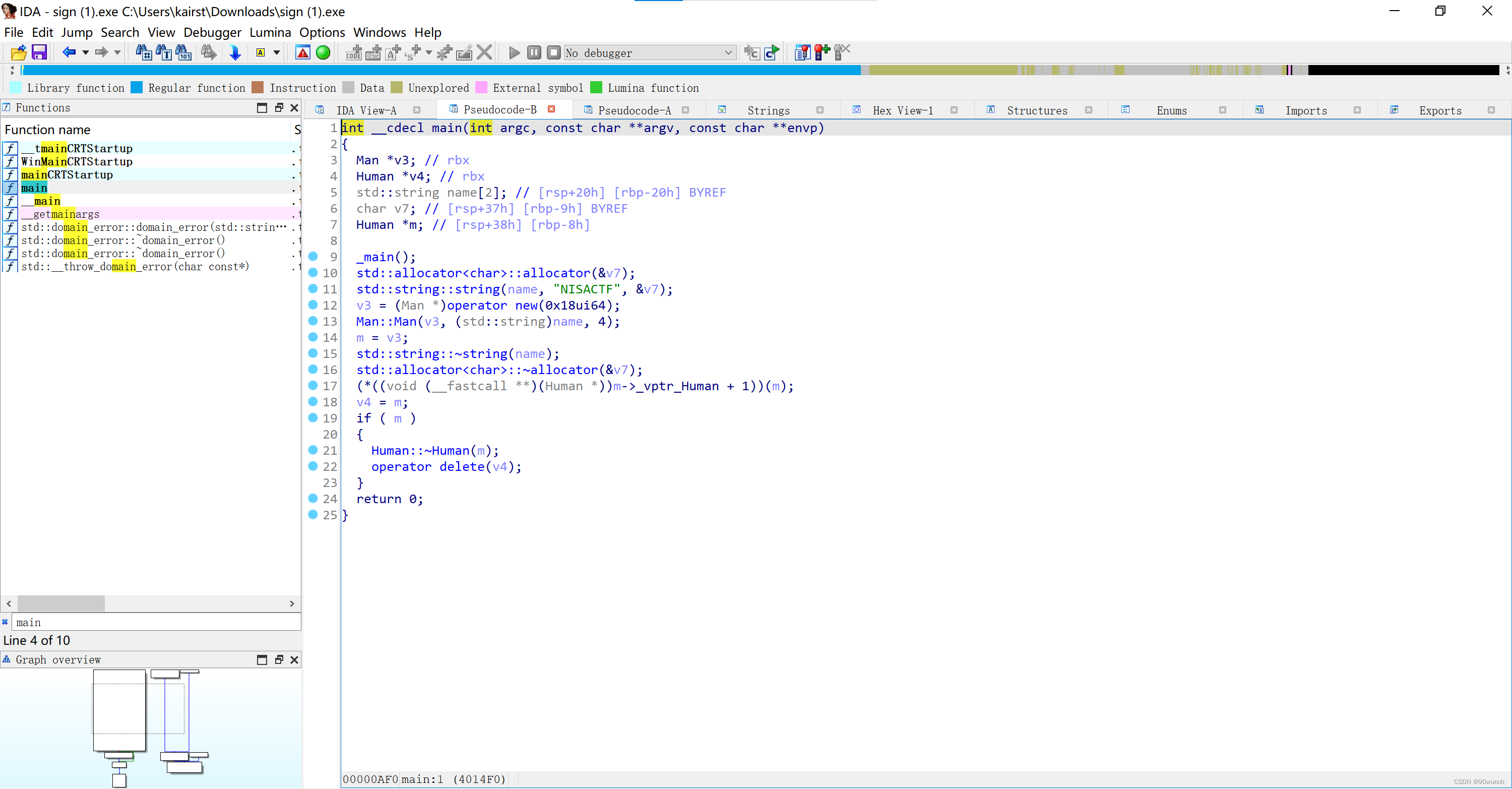The height and width of the screenshot is (789, 1512).
Task: Open text search with the binoculars-T icon
Action: point(164,52)
